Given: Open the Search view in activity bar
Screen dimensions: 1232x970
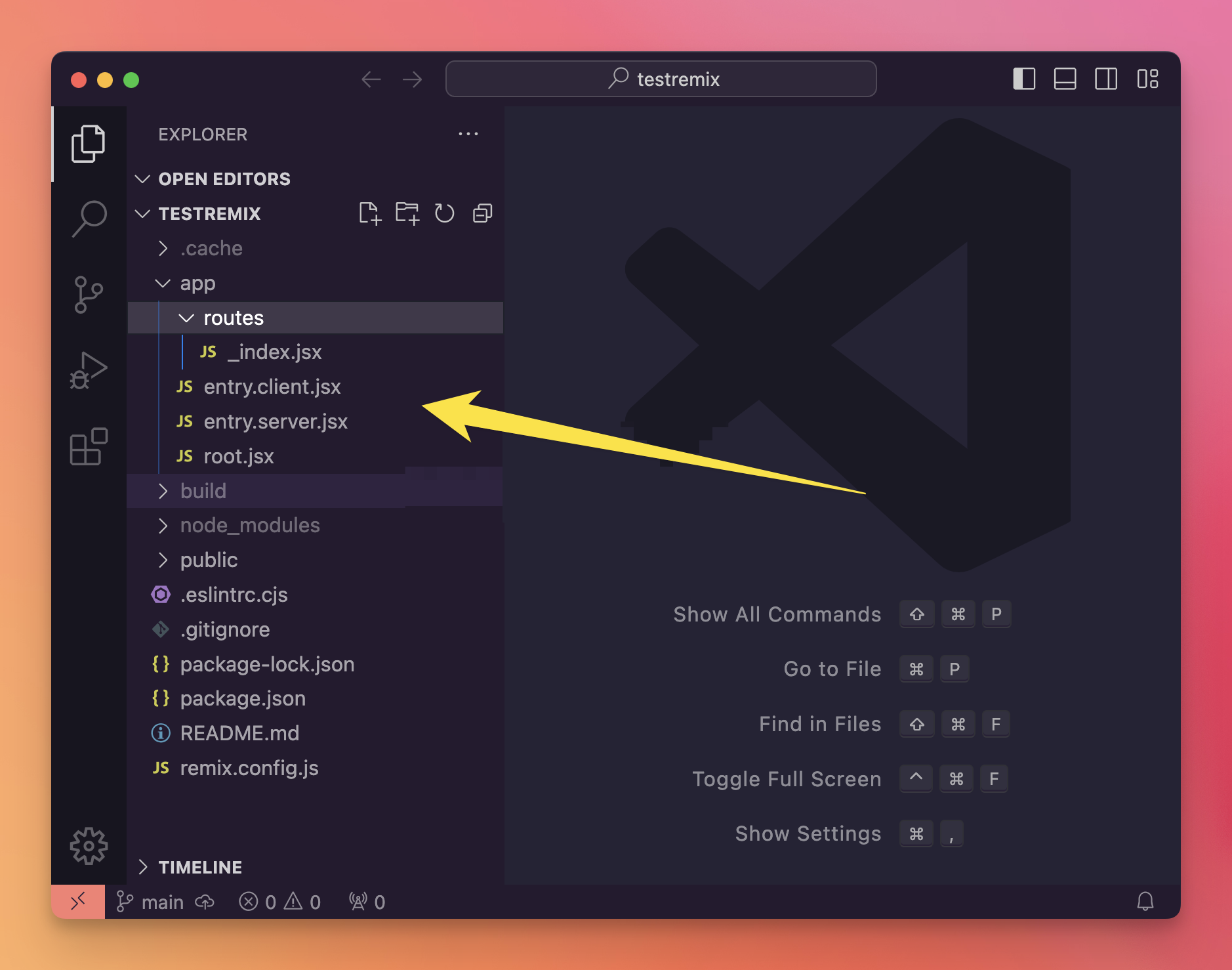Looking at the screenshot, I should (x=89, y=219).
